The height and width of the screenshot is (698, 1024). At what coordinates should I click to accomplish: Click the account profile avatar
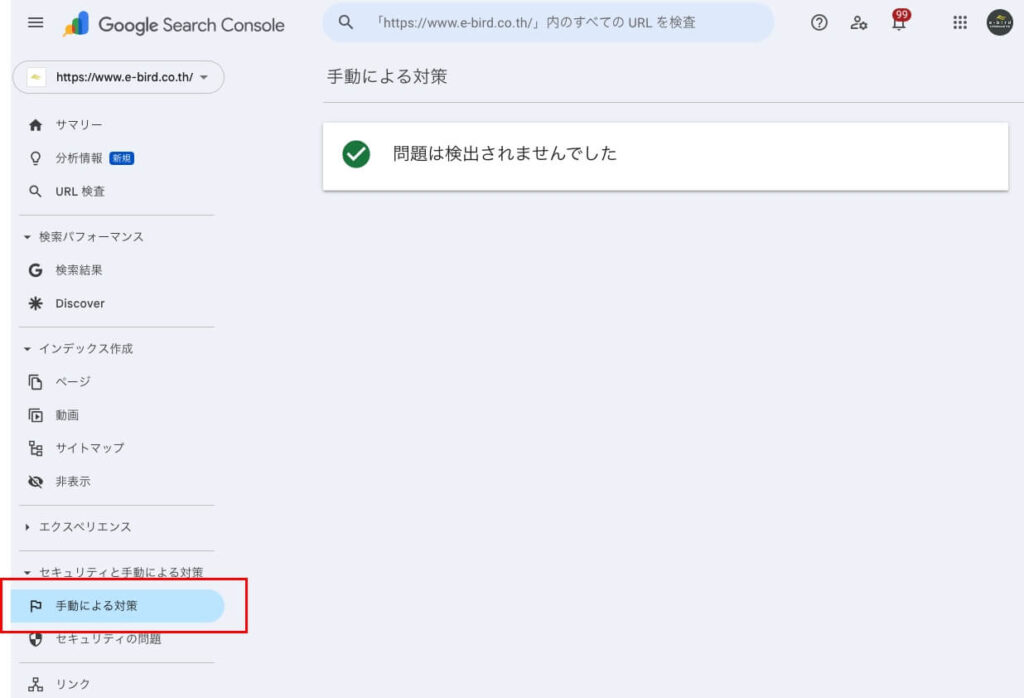pyautogui.click(x=999, y=23)
